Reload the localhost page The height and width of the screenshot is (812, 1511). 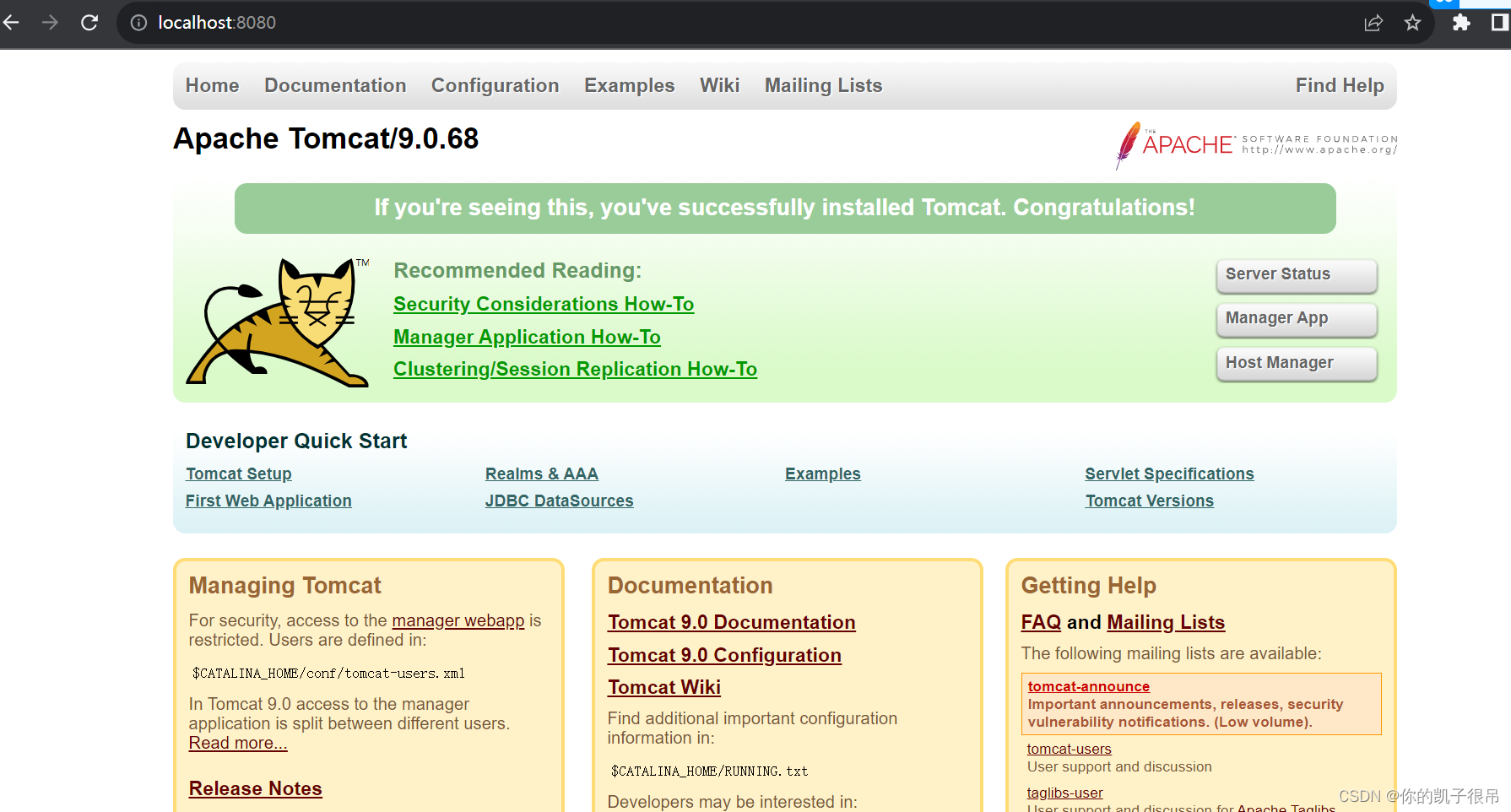[89, 23]
